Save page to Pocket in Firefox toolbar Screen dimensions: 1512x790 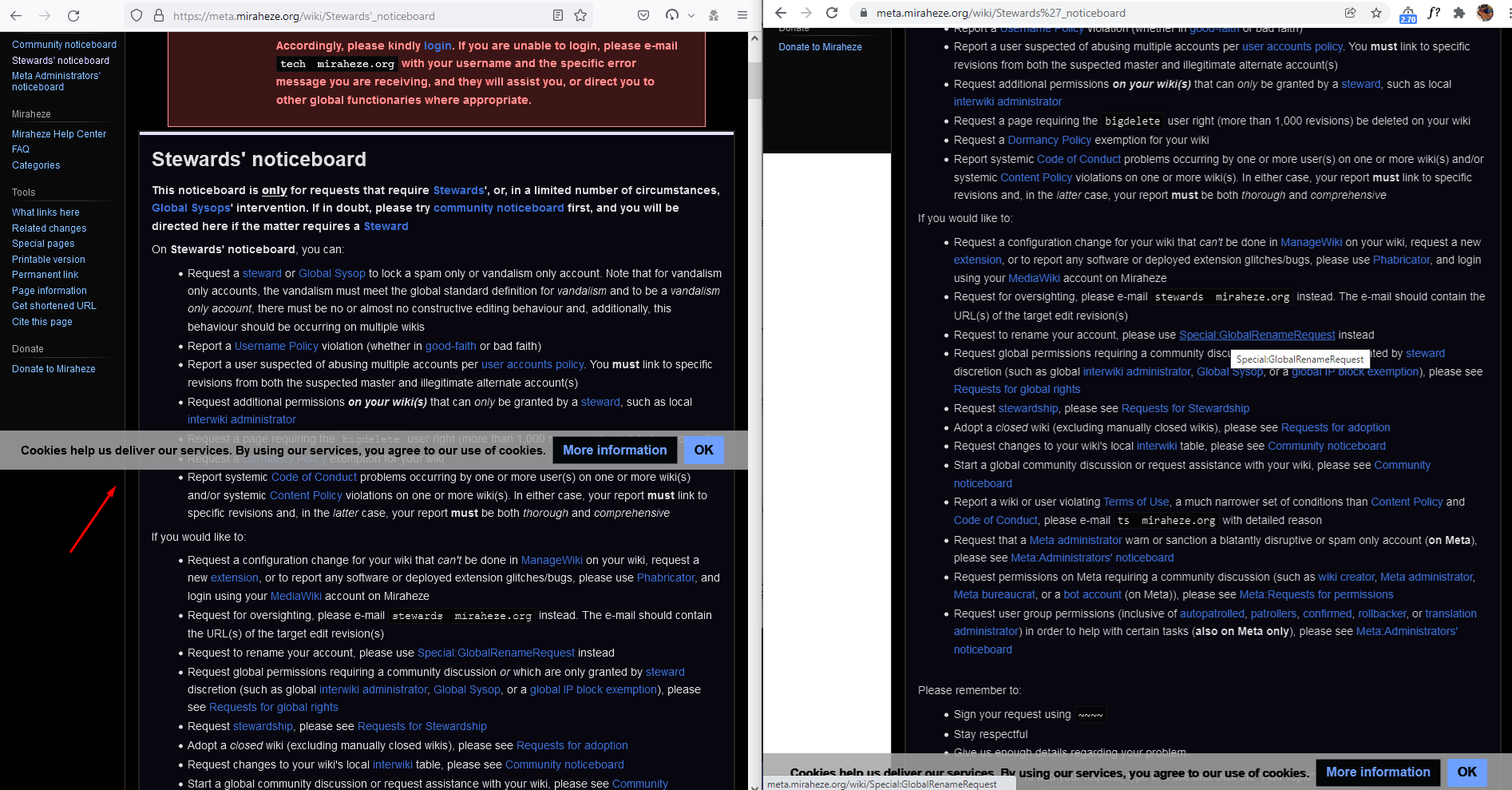tap(643, 15)
